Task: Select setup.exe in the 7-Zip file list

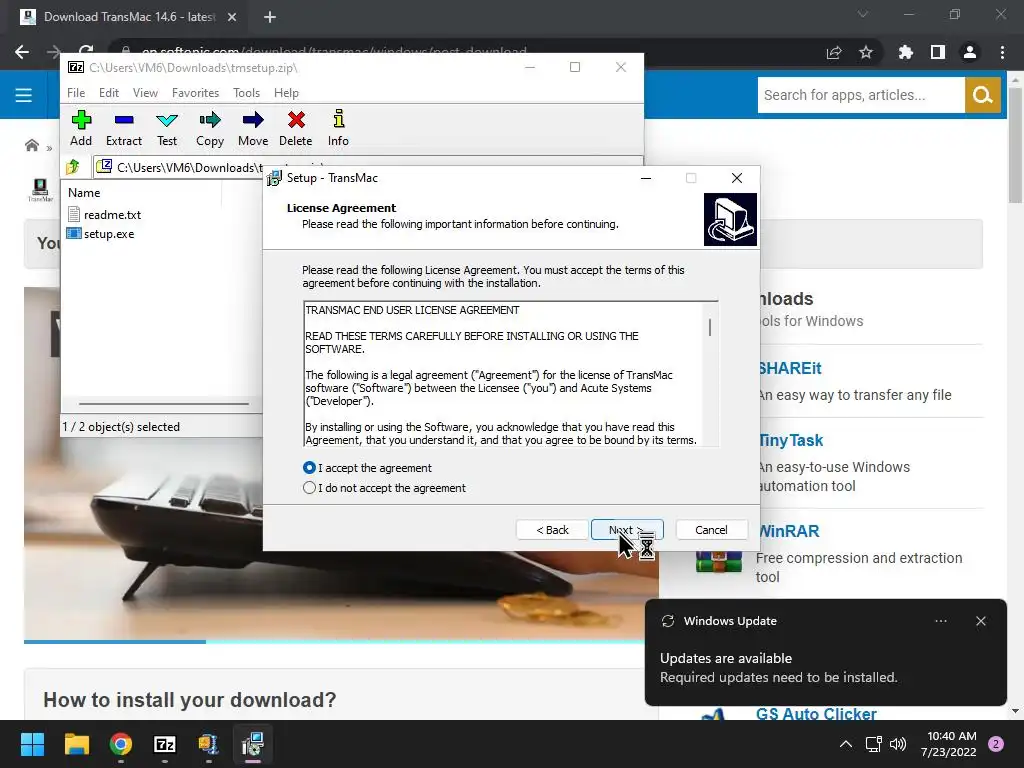Action: [101, 234]
